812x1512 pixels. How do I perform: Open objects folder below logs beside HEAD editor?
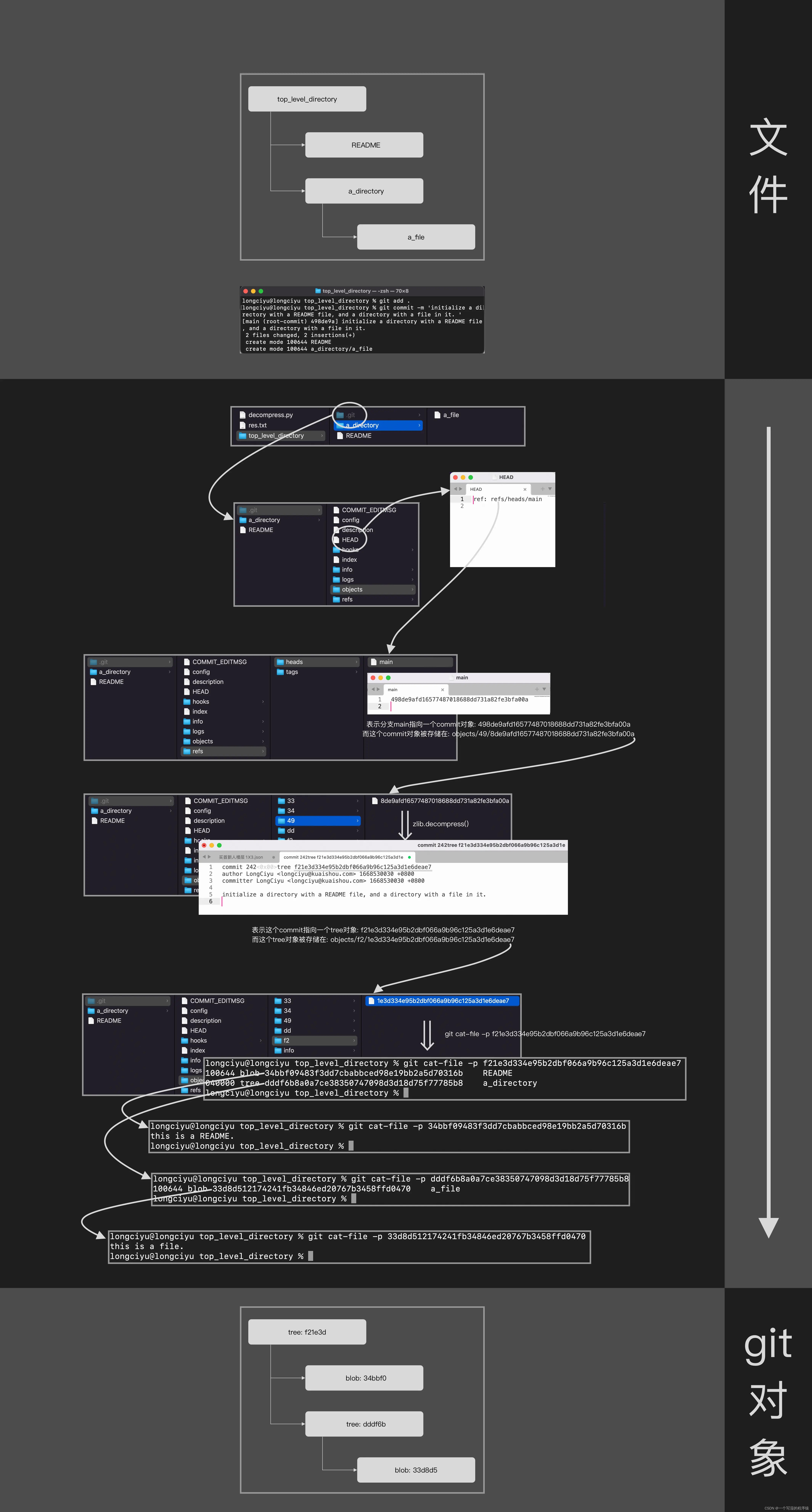coord(373,589)
